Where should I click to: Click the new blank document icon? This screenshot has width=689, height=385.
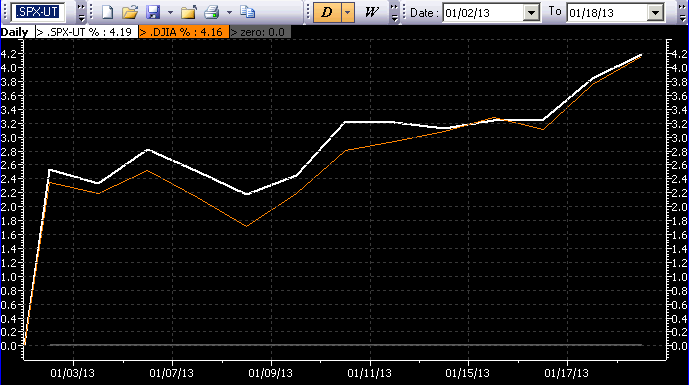pyautogui.click(x=108, y=12)
